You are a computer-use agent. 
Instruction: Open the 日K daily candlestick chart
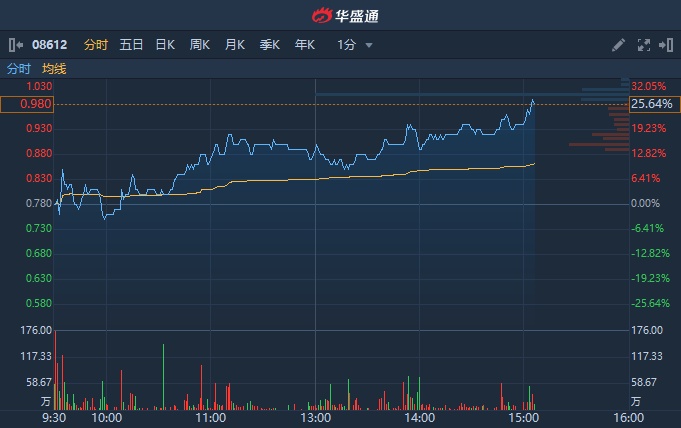tap(165, 44)
